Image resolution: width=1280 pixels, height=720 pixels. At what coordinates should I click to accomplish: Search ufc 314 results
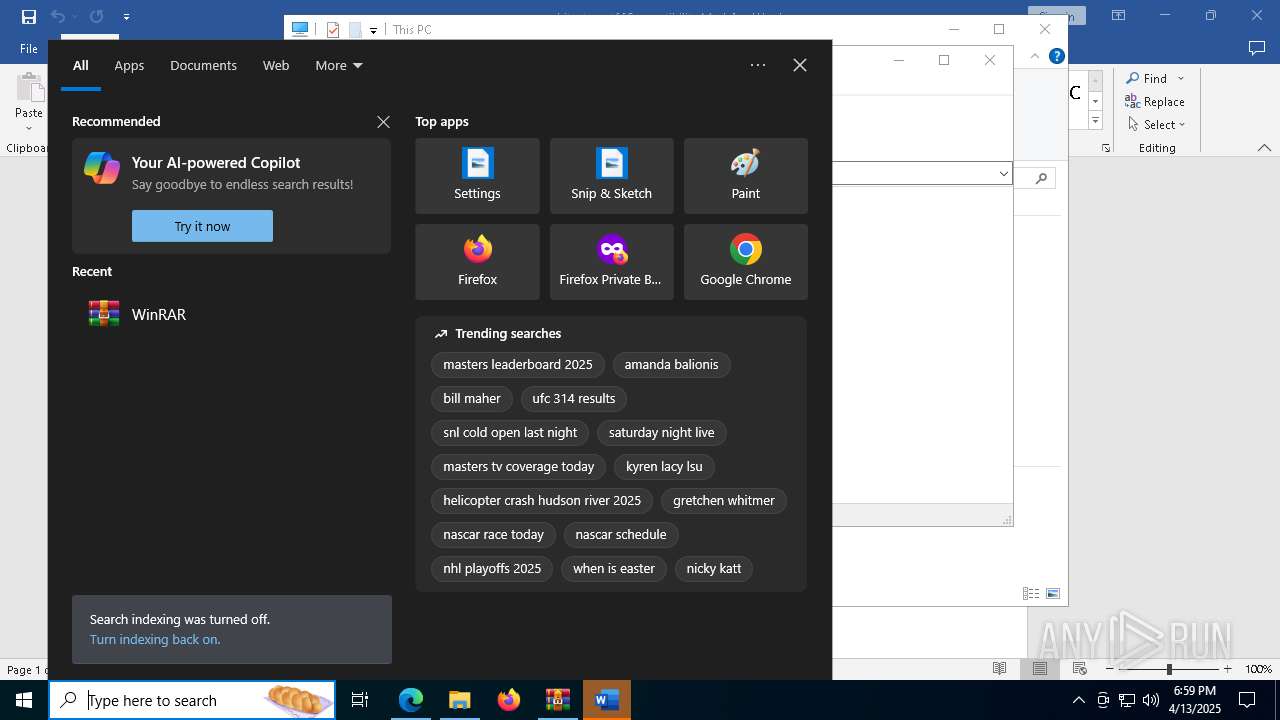pyautogui.click(x=574, y=399)
